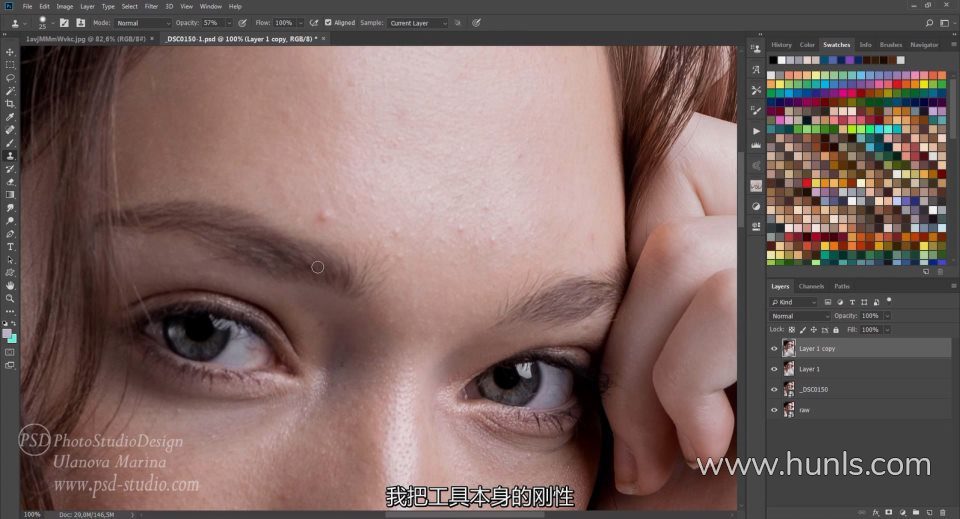
Task: Hide the raw layer
Action: 774,410
